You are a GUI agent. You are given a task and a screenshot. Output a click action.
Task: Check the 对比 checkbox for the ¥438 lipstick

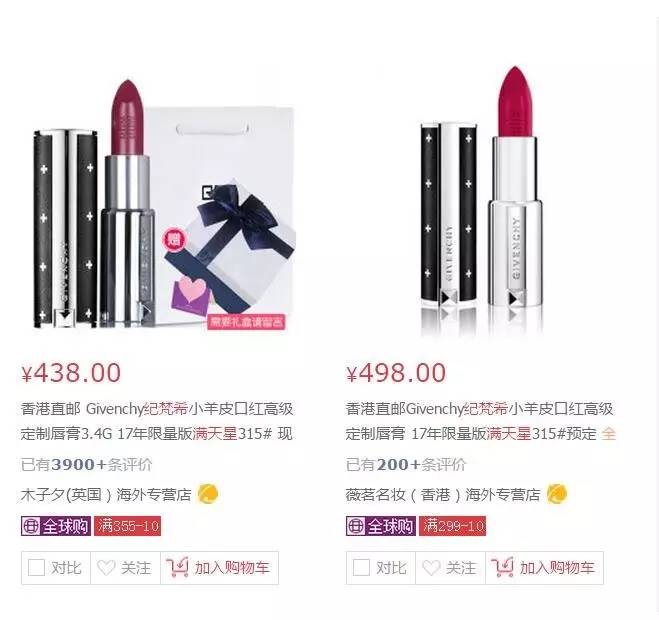coord(36,568)
